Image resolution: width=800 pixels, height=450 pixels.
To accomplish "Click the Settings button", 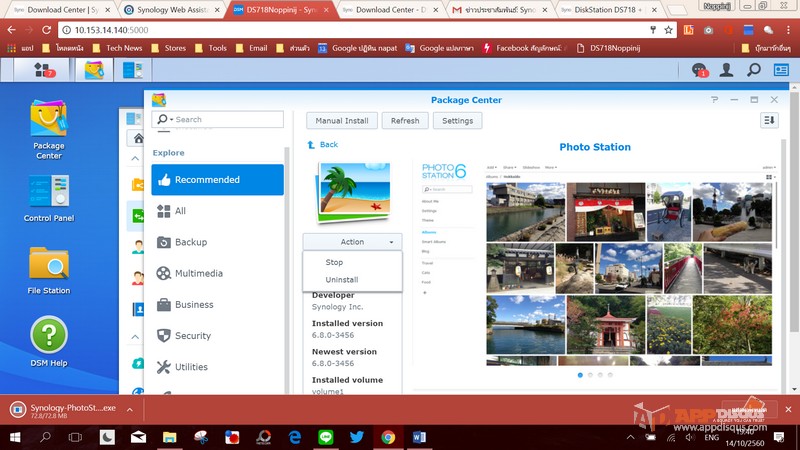I will coord(458,121).
